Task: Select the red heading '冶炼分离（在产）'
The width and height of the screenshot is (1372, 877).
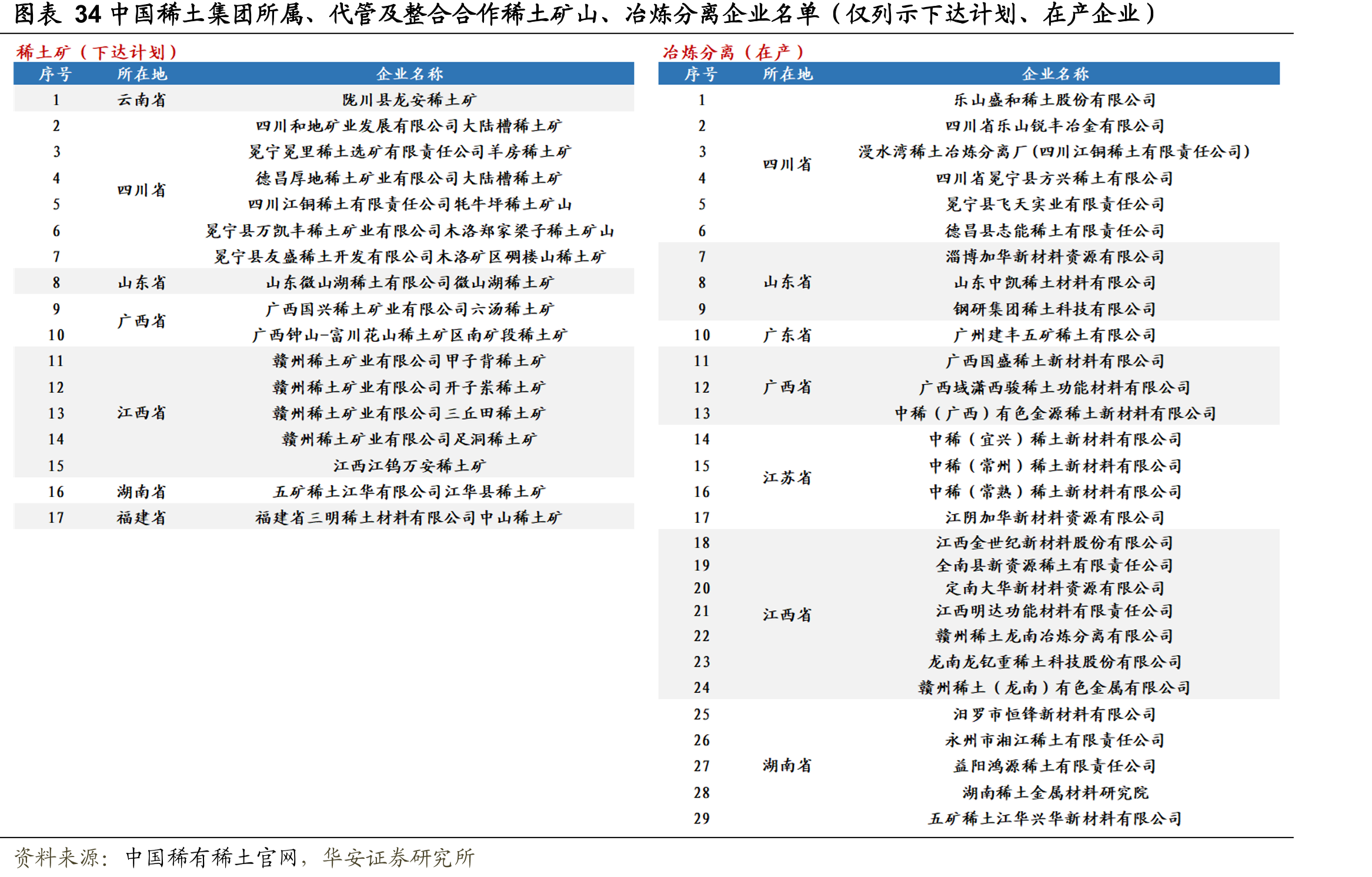Action: (733, 52)
